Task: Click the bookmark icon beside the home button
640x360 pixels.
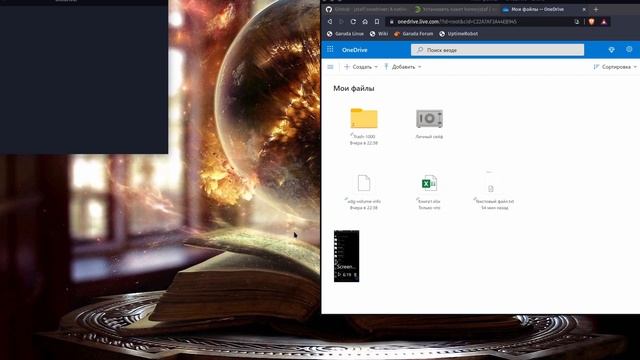Action: (377, 22)
